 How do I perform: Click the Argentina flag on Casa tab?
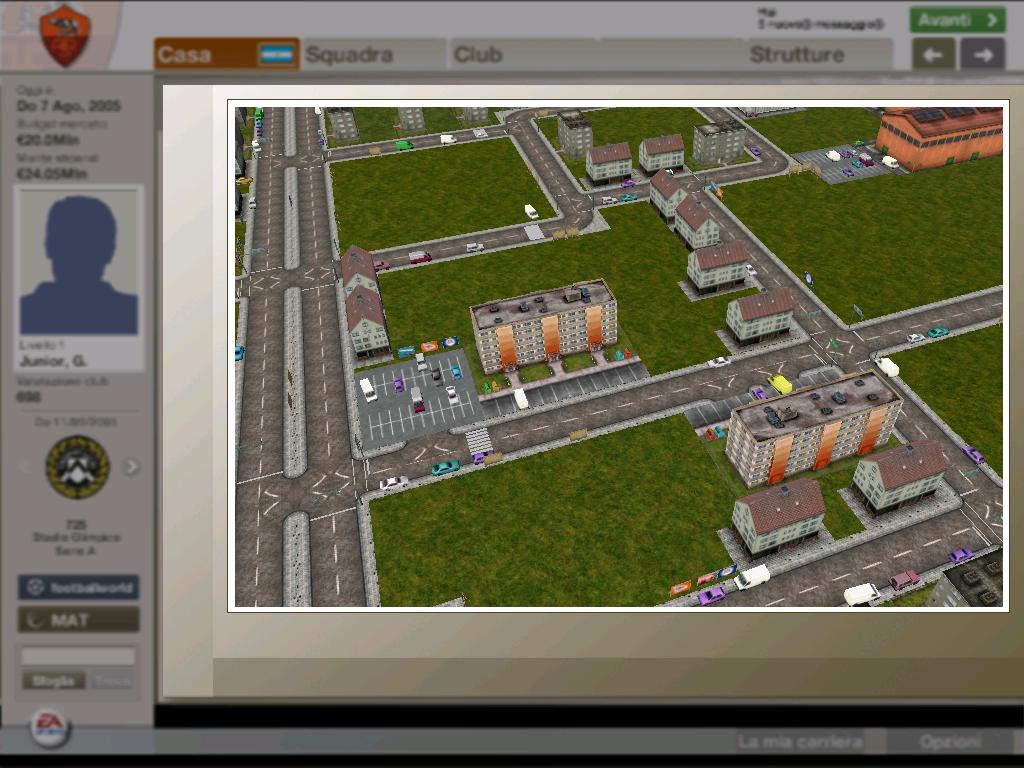coord(276,54)
